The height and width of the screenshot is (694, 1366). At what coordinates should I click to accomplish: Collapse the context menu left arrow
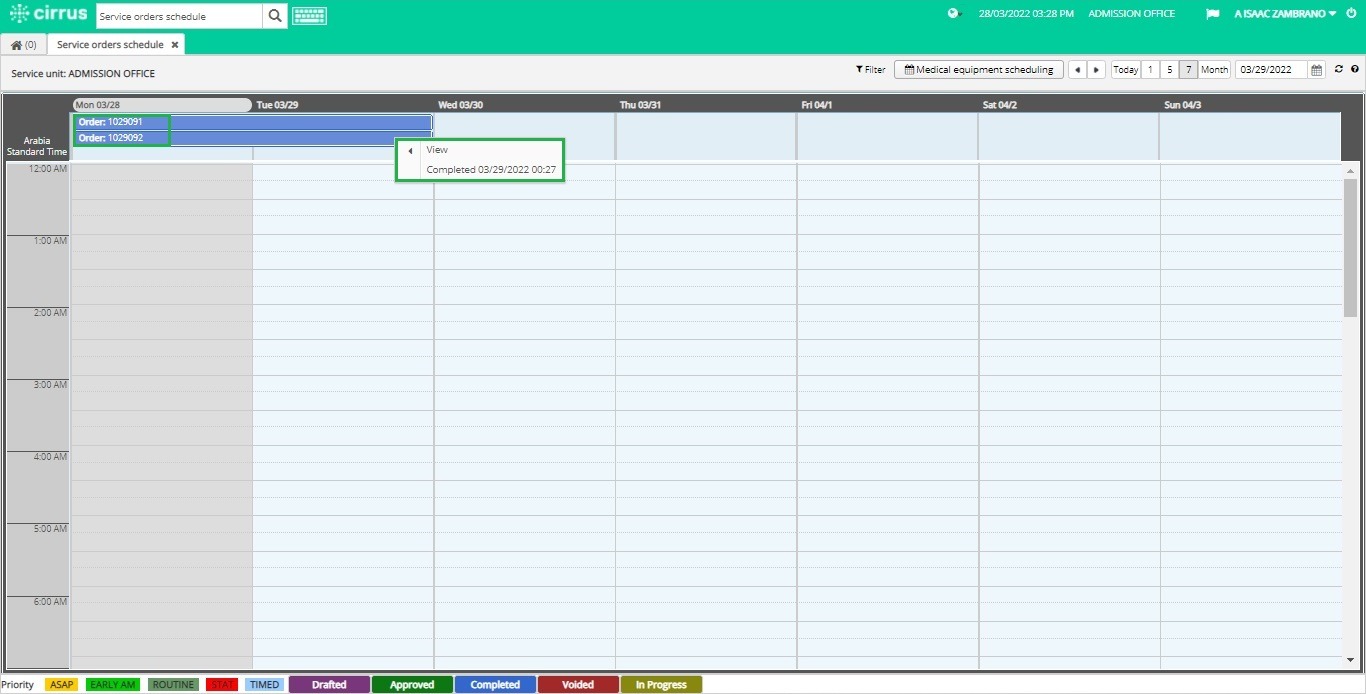click(410, 151)
